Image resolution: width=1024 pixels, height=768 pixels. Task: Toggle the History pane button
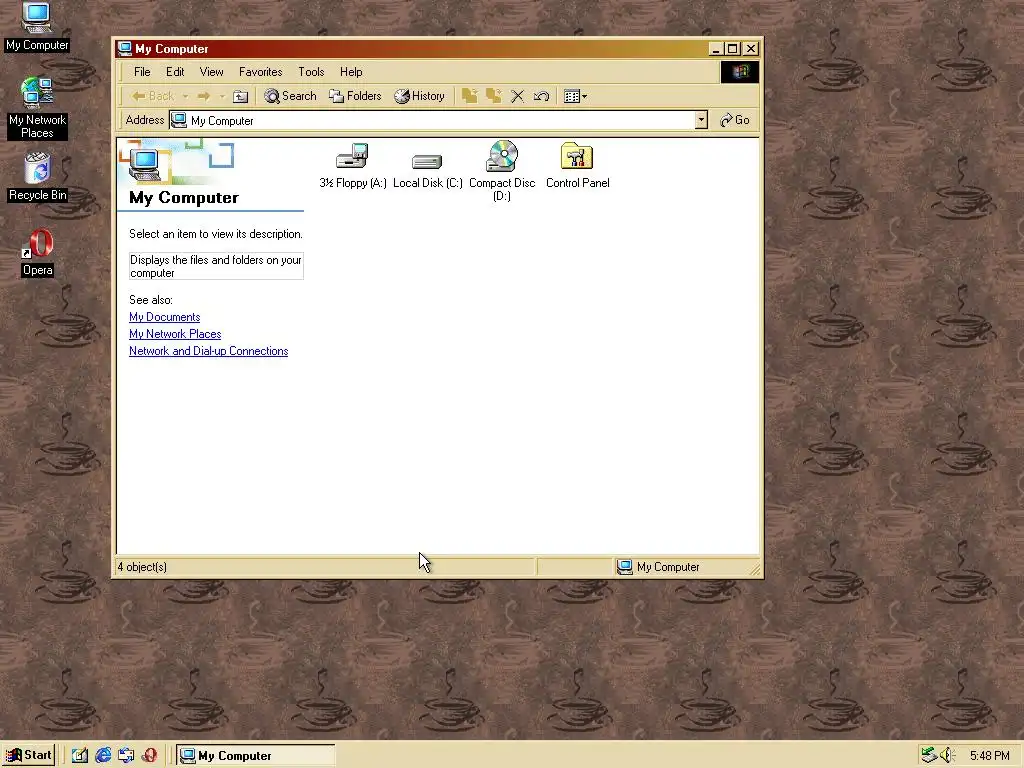pyautogui.click(x=419, y=96)
